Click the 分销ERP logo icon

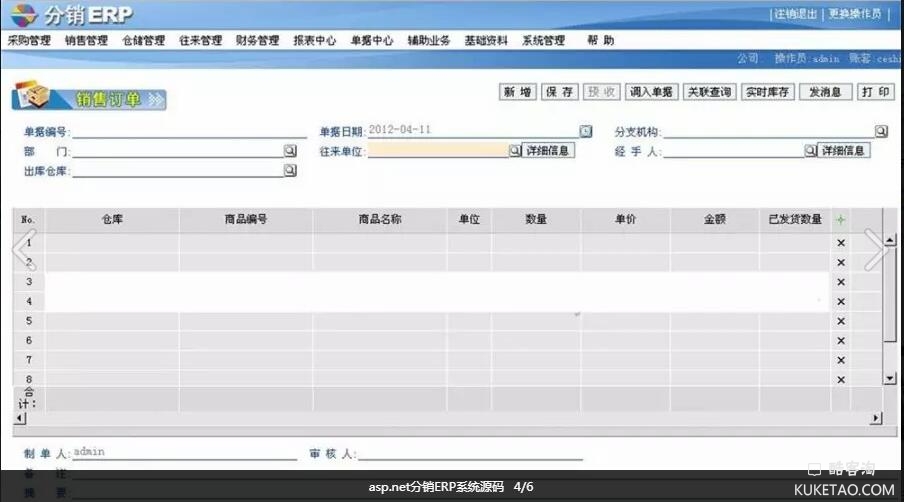[24, 15]
